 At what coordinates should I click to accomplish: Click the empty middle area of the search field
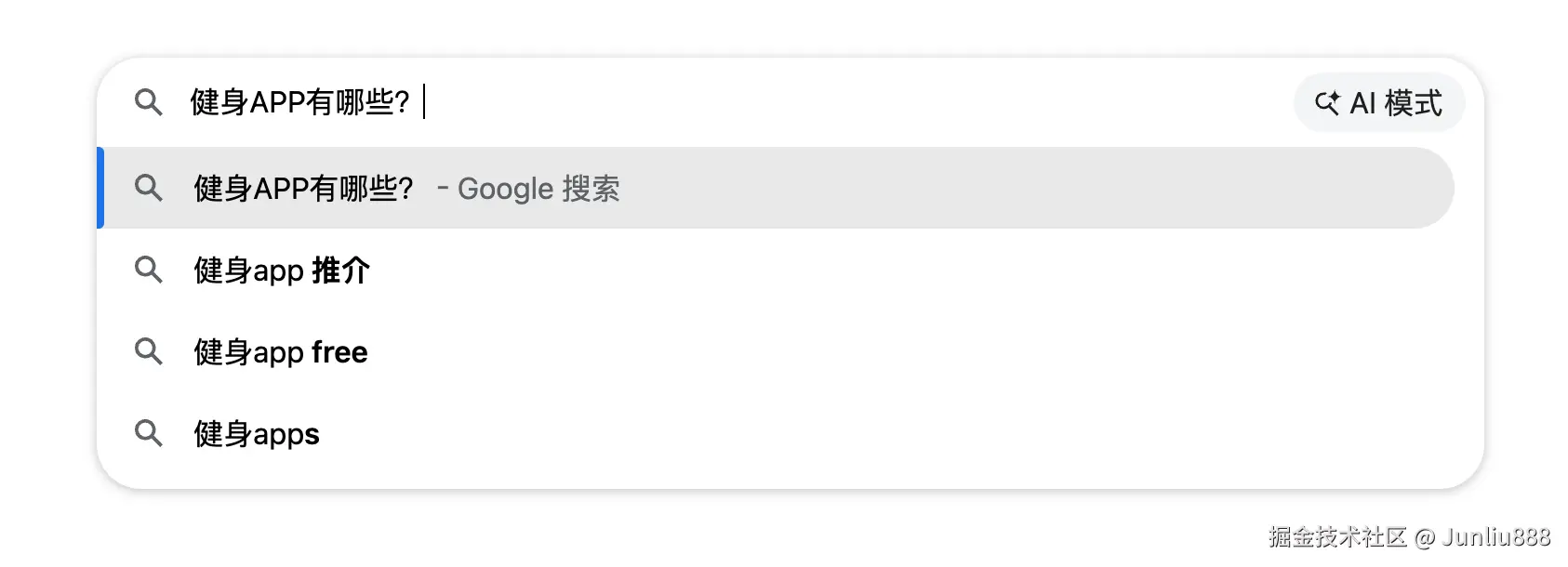pyautogui.click(x=837, y=102)
